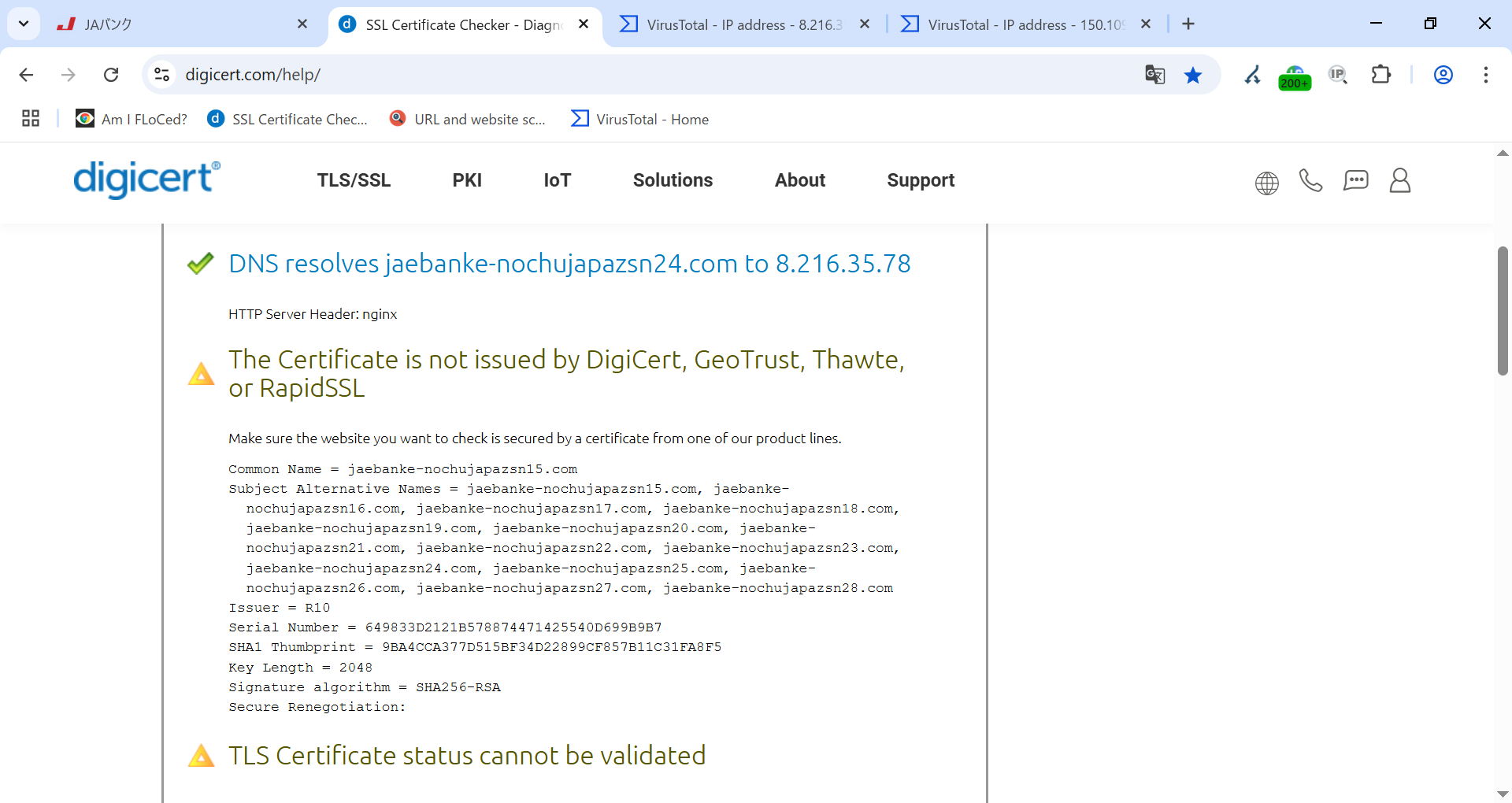Close the VirusTotal 8.216.3 tab
The height and width of the screenshot is (803, 1512).
tap(865, 24)
